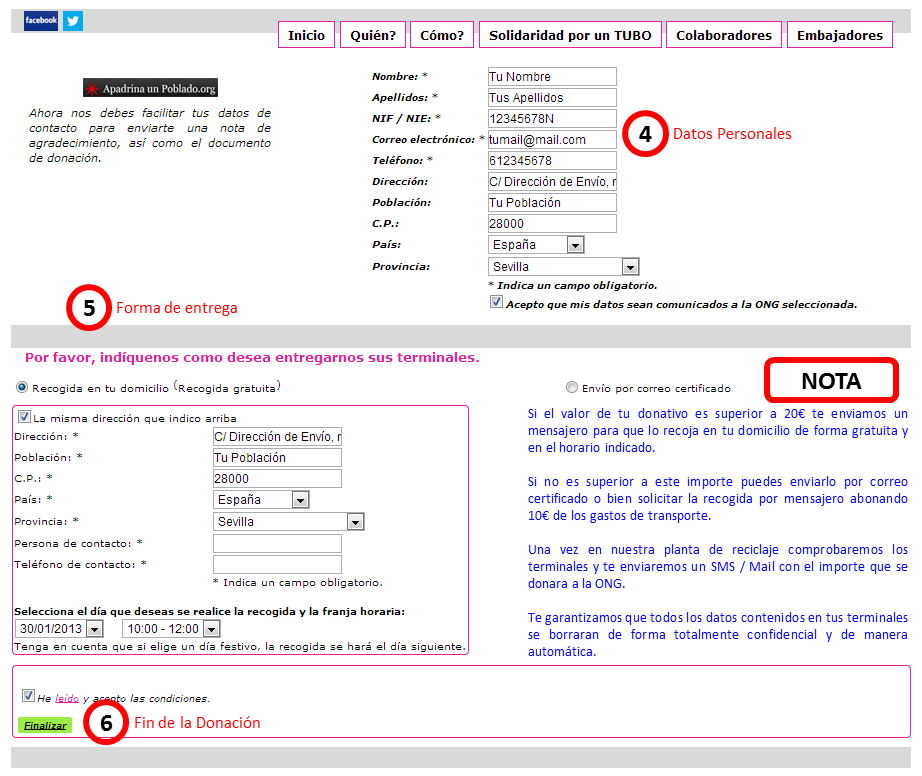Click the Apadrina un Poblado.org logo
Screen dimensions: 922x776
(x=150, y=88)
